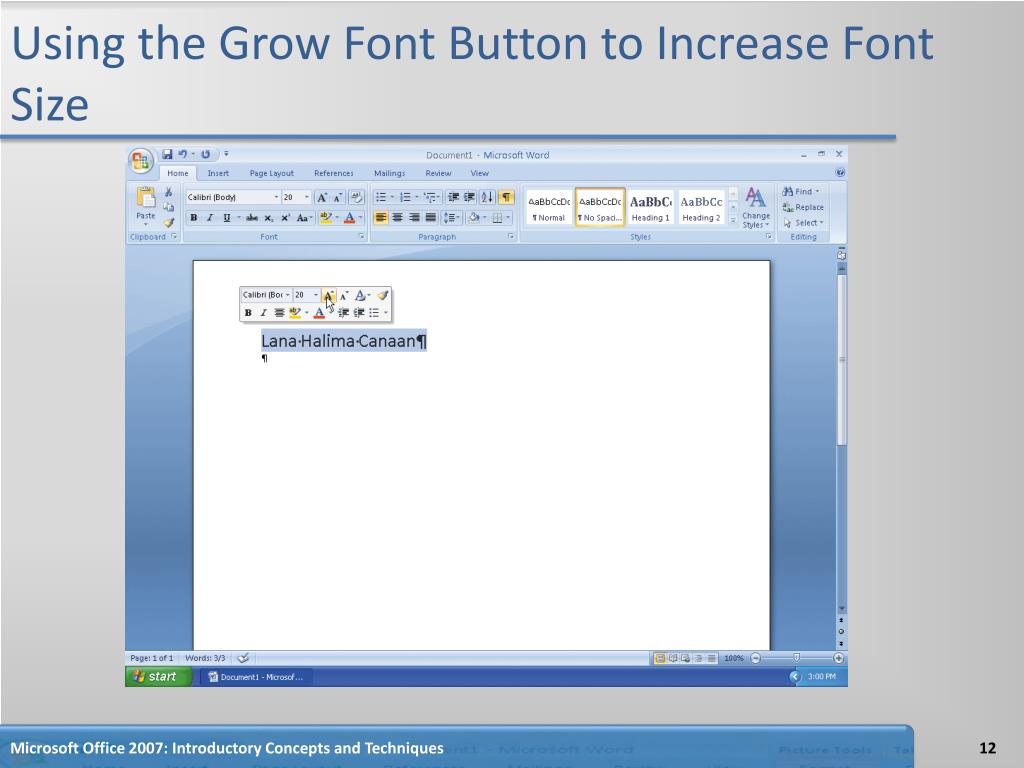Toggle Italic on the Mini toolbar
Image resolution: width=1024 pixels, height=768 pixels.
coord(263,313)
